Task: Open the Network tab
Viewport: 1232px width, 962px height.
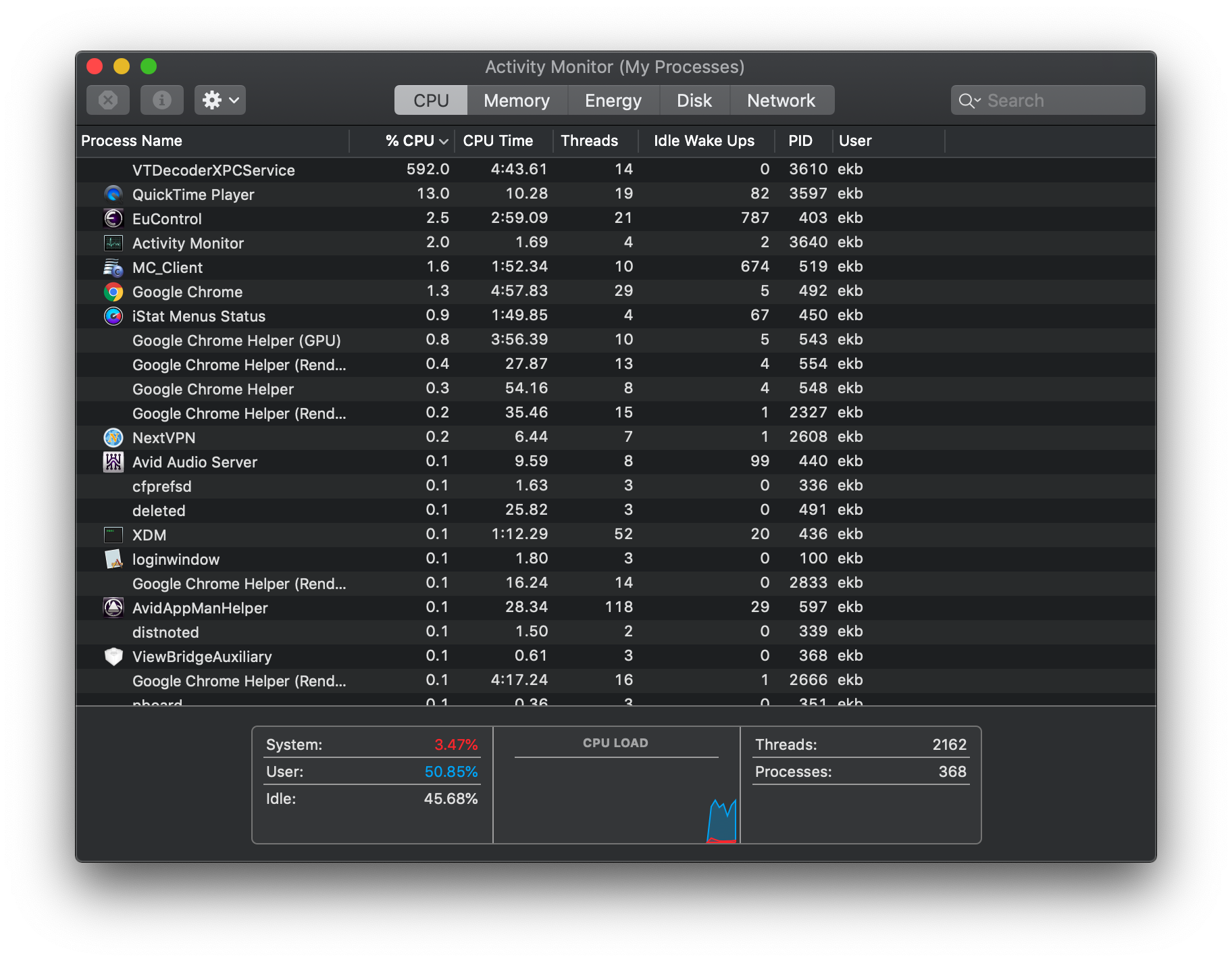Action: pyautogui.click(x=781, y=100)
